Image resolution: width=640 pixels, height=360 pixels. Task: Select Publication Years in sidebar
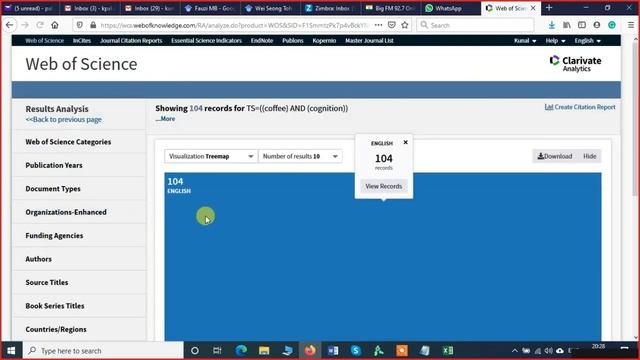(x=54, y=165)
